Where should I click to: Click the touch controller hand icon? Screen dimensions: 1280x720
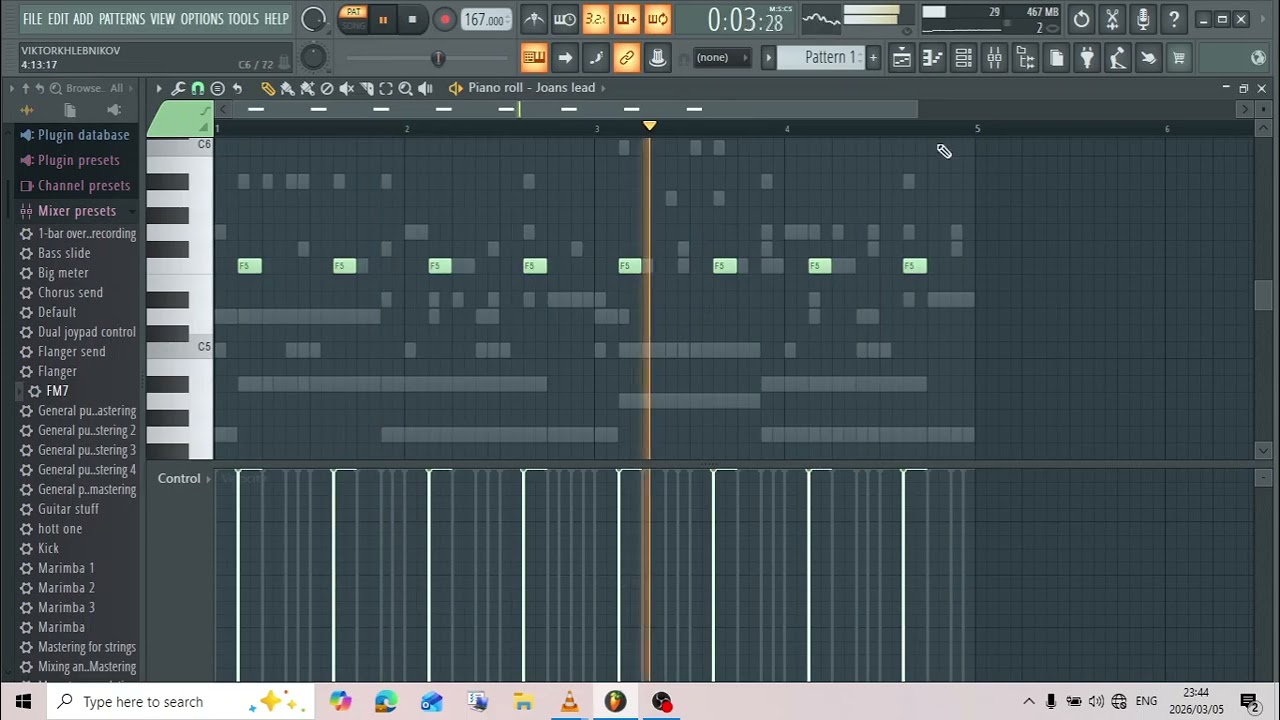(x=1148, y=58)
